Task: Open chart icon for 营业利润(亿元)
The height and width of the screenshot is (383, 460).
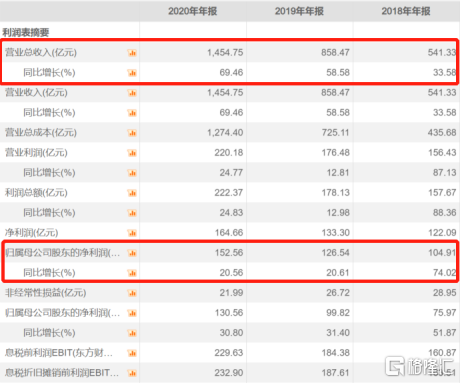Action: coord(132,153)
